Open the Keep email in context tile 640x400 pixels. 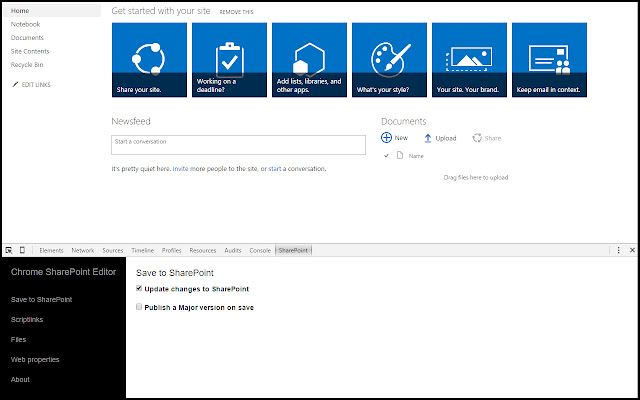(549, 60)
